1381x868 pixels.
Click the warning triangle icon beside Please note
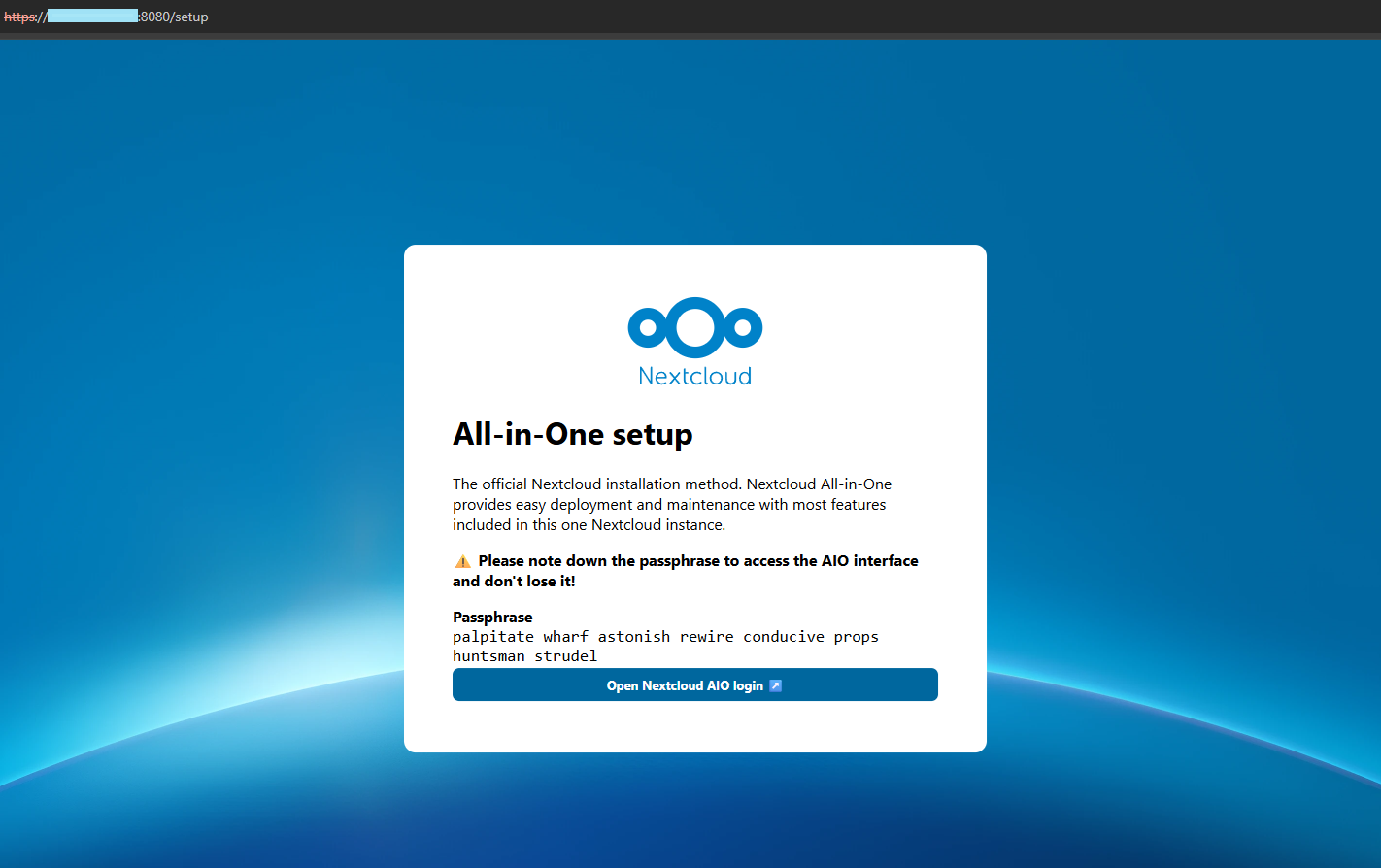463,561
